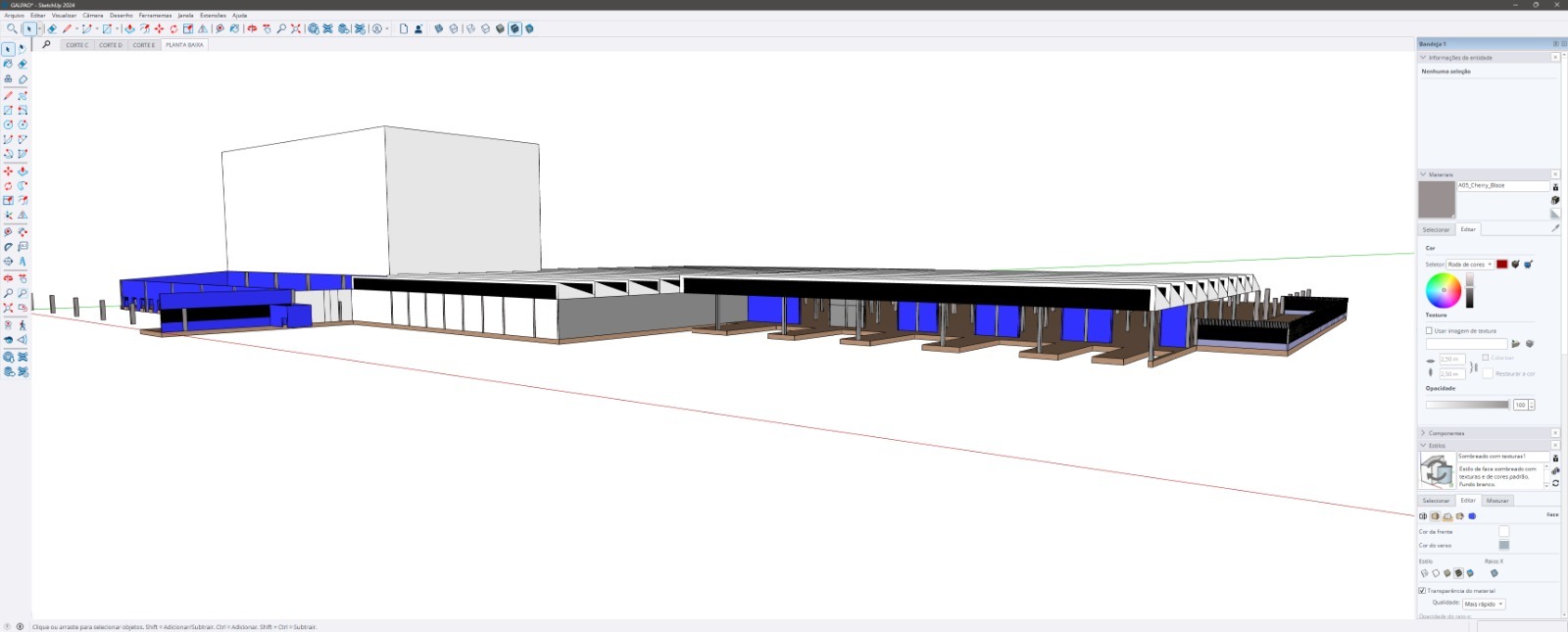
Task: Switch to the CORTE D scene tab
Action: click(x=111, y=45)
